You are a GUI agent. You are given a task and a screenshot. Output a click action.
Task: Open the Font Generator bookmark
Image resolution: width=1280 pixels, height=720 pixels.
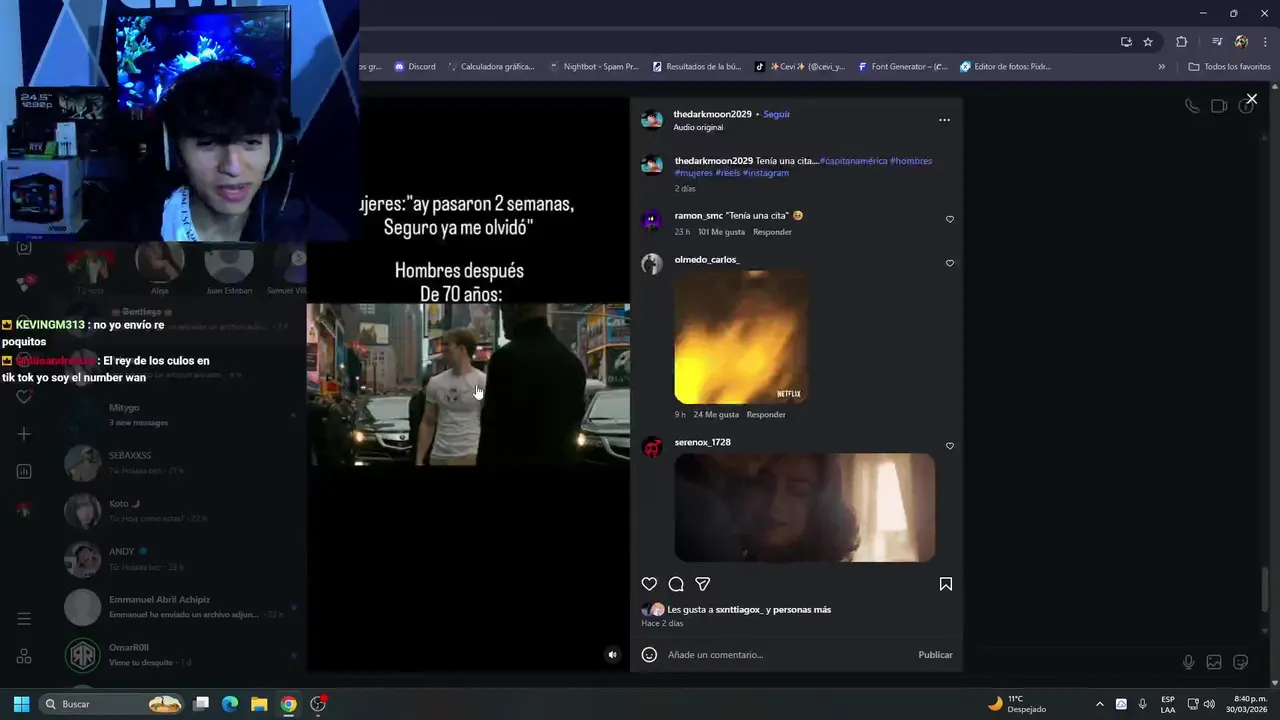click(x=902, y=67)
